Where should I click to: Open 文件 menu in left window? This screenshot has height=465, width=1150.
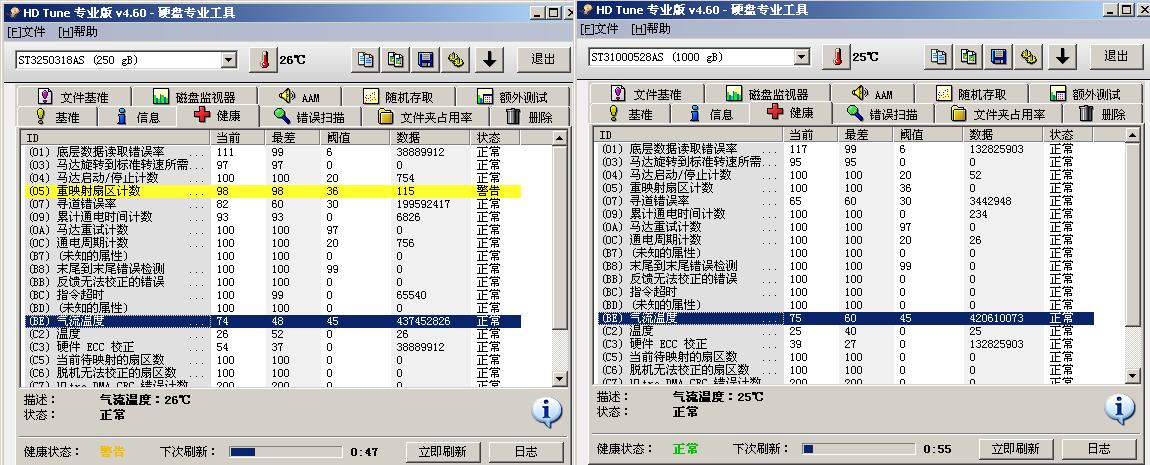(x=26, y=32)
